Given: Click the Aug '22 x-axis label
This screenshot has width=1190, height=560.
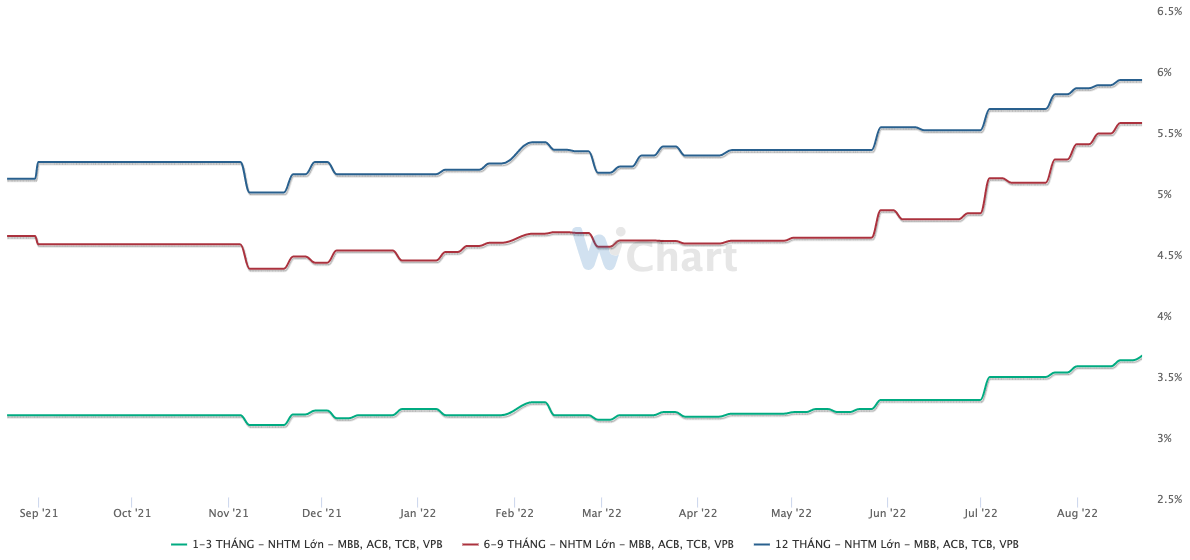Looking at the screenshot, I should click(x=1077, y=513).
